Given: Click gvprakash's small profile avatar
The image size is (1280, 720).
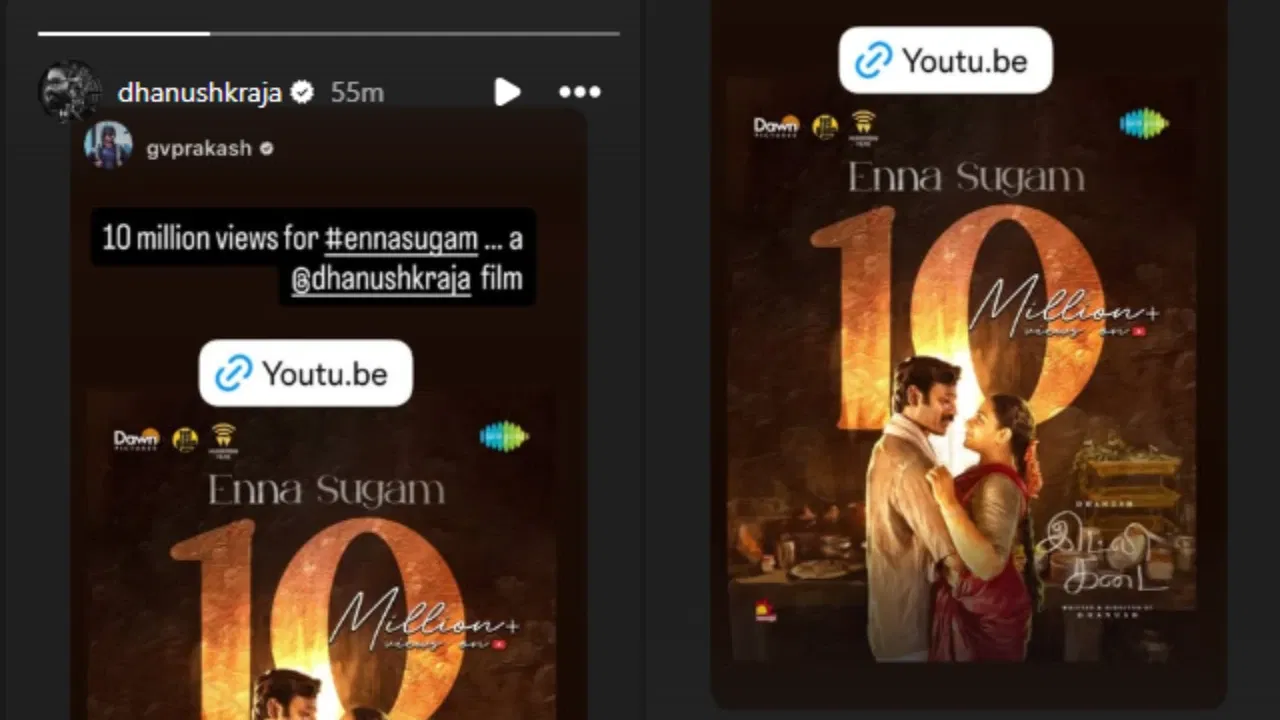Looking at the screenshot, I should [108, 146].
